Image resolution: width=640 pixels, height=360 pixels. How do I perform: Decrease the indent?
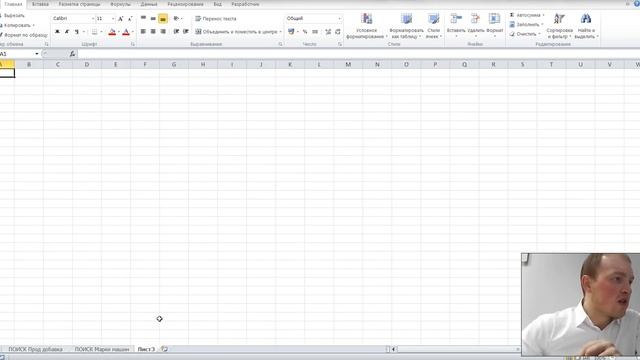click(x=176, y=32)
